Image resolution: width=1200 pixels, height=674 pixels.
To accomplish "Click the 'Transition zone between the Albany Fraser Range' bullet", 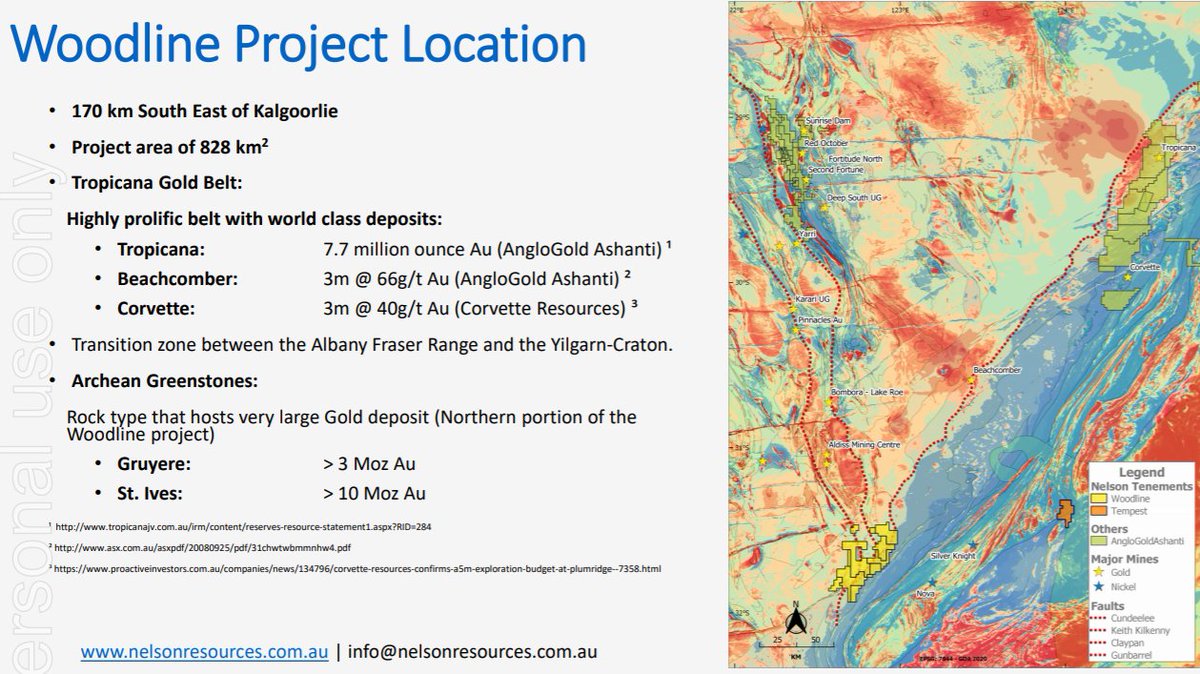I will click(x=372, y=345).
